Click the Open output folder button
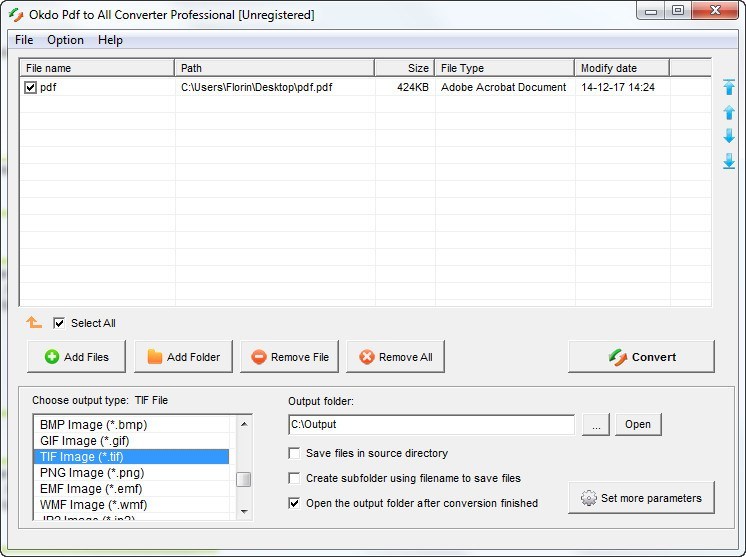 pos(638,424)
